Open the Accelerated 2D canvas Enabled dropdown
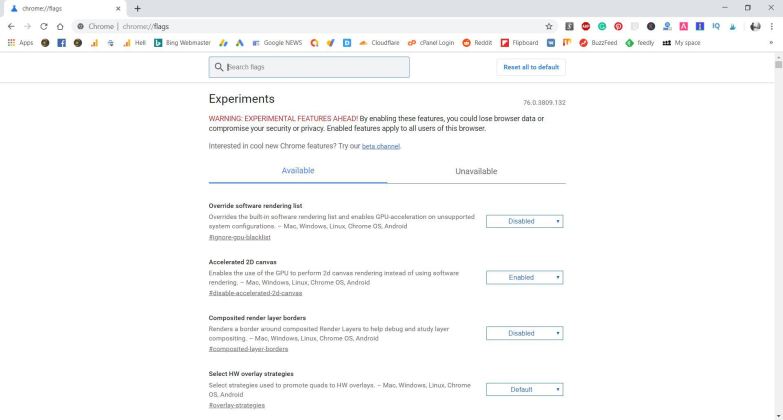The width and height of the screenshot is (783, 420). tap(524, 277)
